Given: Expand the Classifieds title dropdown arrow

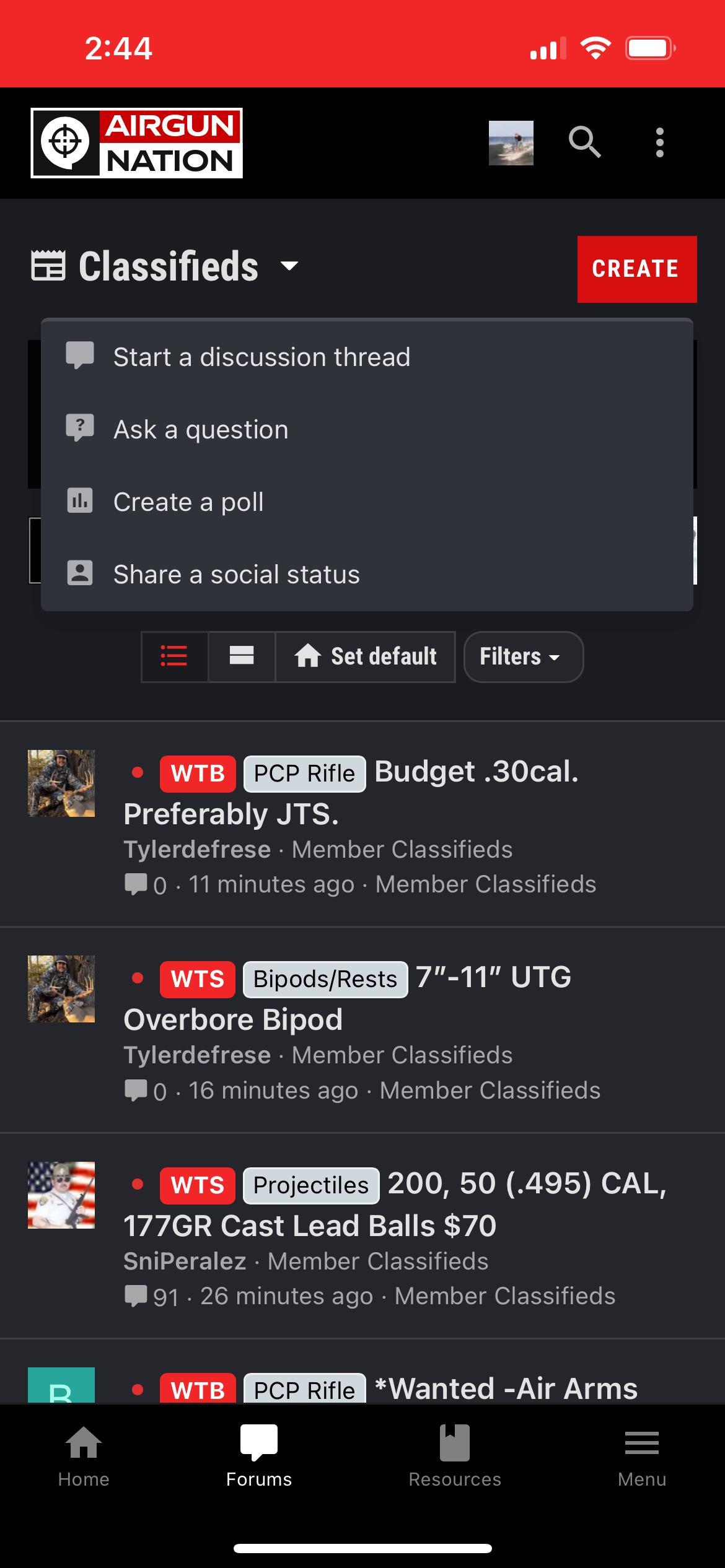Looking at the screenshot, I should coord(289,266).
